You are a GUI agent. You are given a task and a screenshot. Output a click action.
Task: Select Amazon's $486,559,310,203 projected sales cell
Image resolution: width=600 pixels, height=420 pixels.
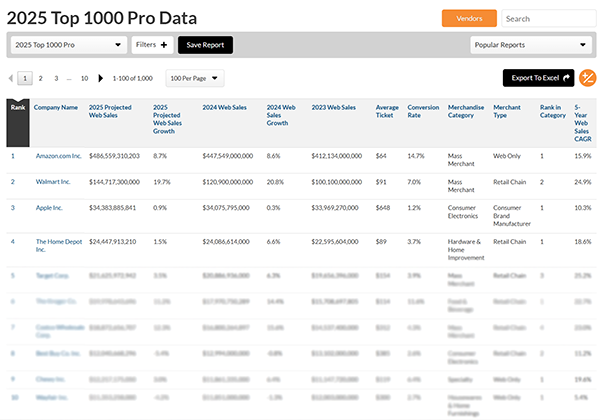(114, 156)
